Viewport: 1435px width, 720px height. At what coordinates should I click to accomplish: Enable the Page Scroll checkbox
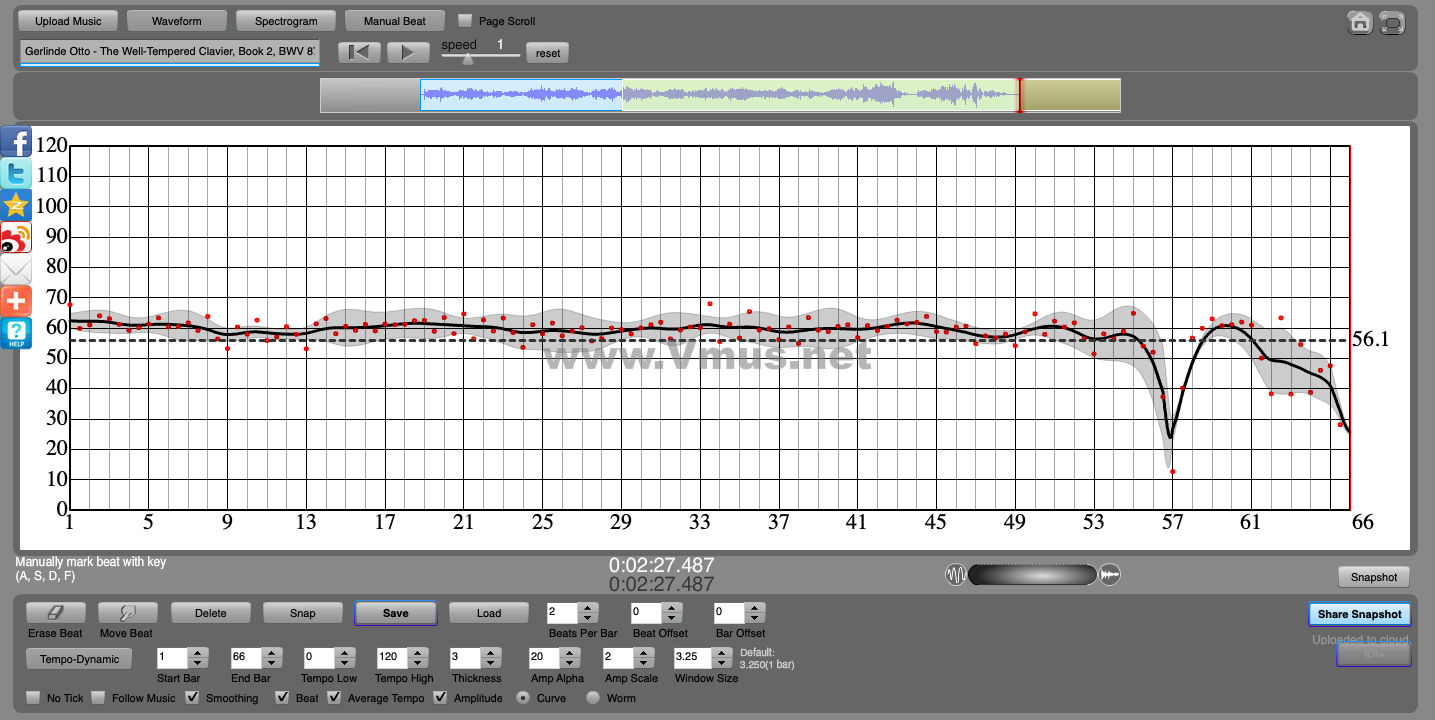(x=465, y=20)
